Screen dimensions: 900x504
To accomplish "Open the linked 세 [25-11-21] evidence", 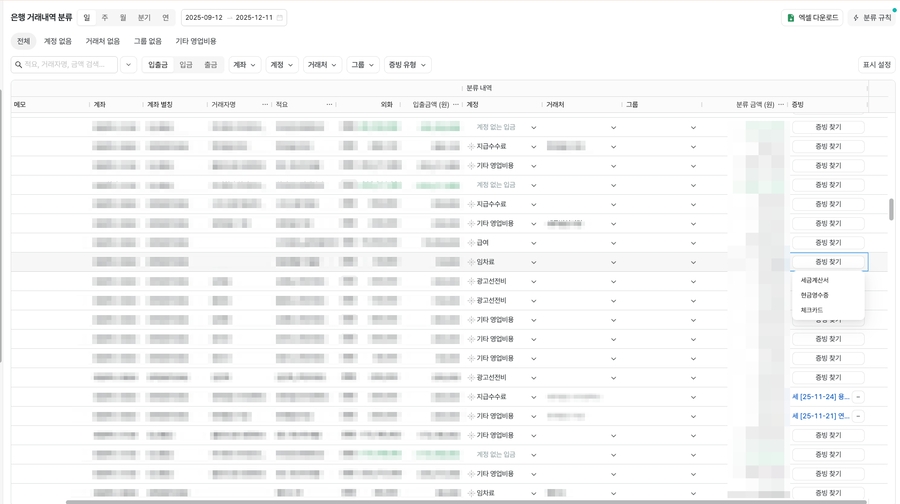I will (821, 416).
